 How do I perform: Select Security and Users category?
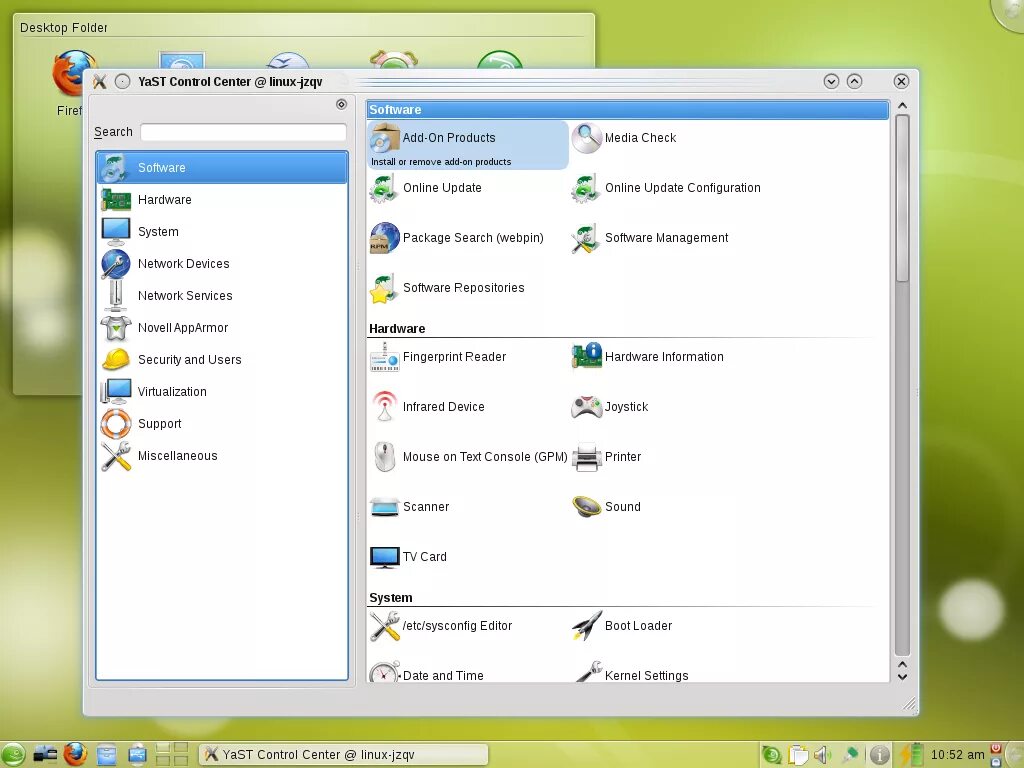coord(222,360)
